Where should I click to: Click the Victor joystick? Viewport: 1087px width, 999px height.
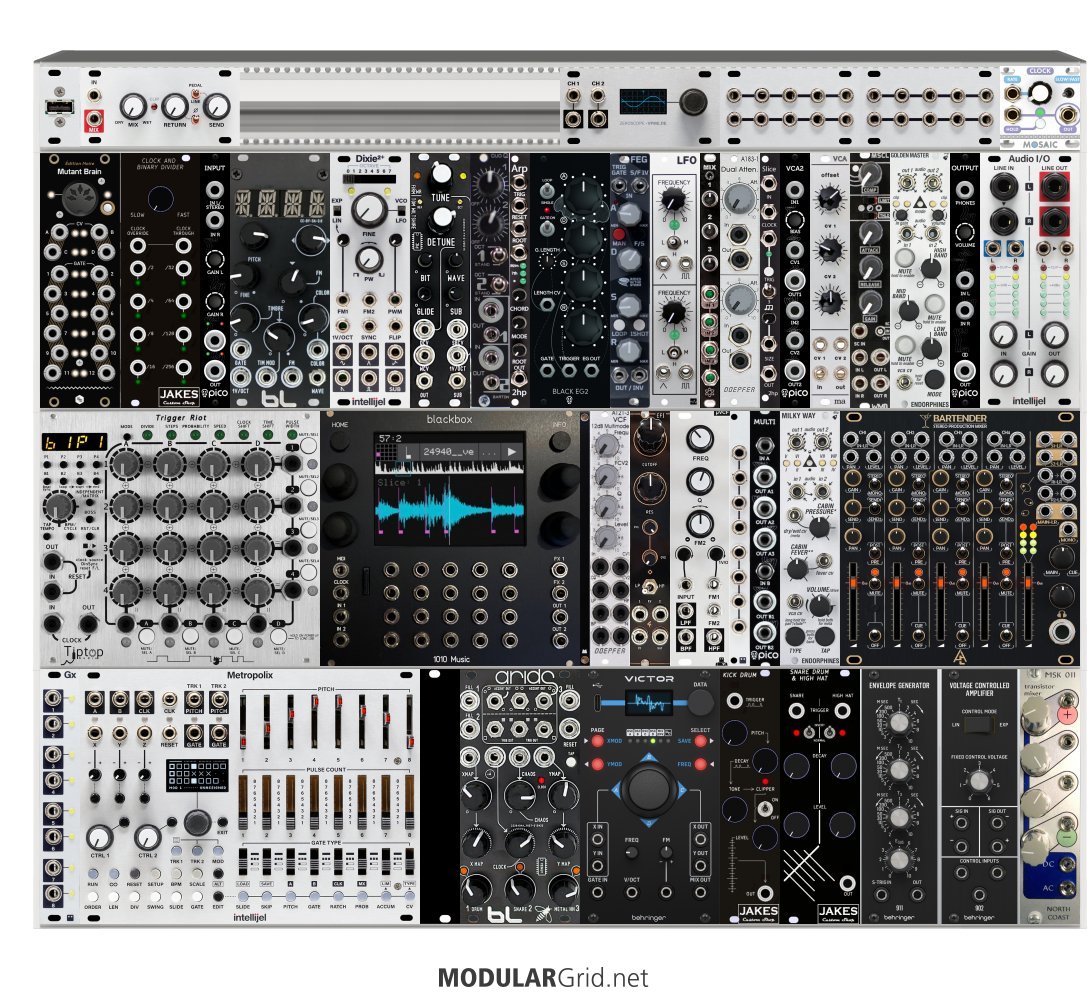click(648, 788)
